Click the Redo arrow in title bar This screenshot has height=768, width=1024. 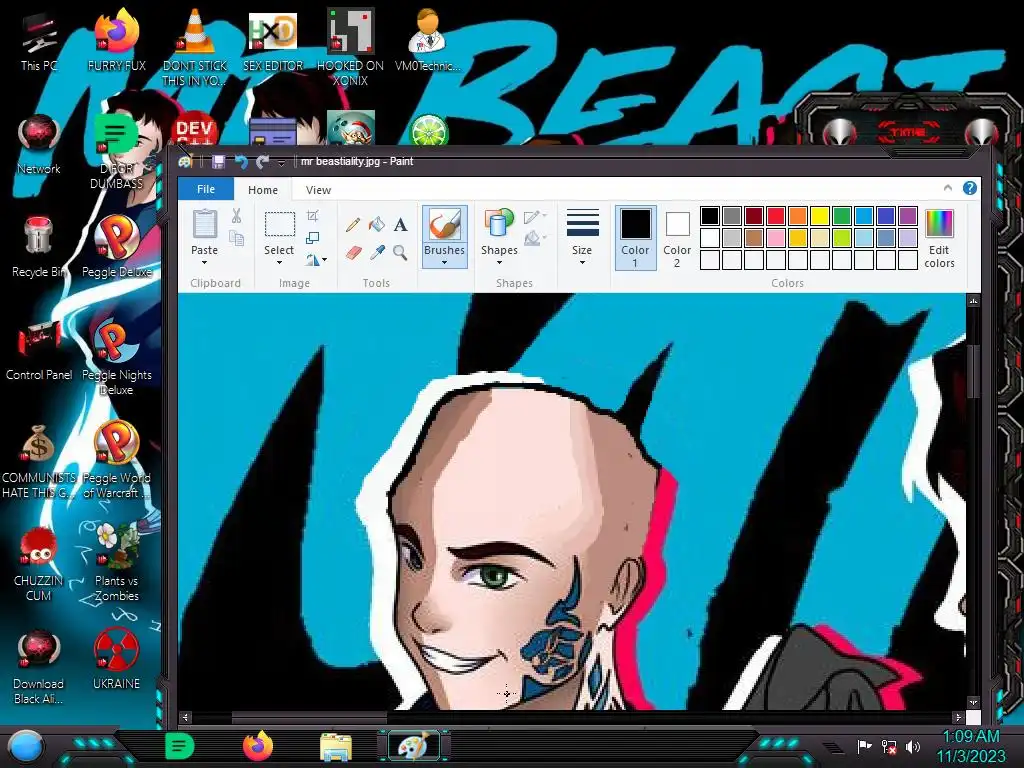point(263,161)
